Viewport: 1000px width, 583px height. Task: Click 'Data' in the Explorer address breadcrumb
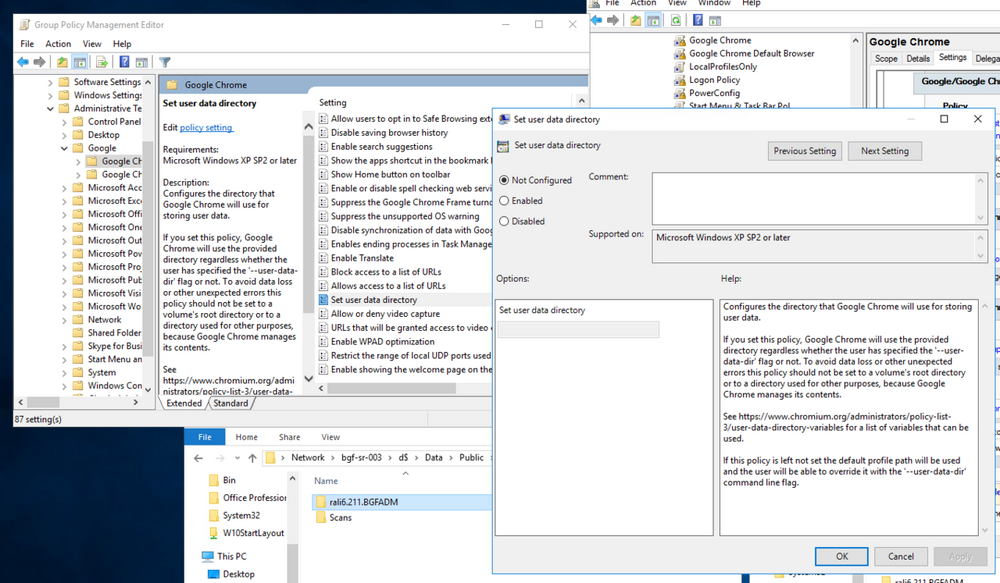click(x=434, y=457)
